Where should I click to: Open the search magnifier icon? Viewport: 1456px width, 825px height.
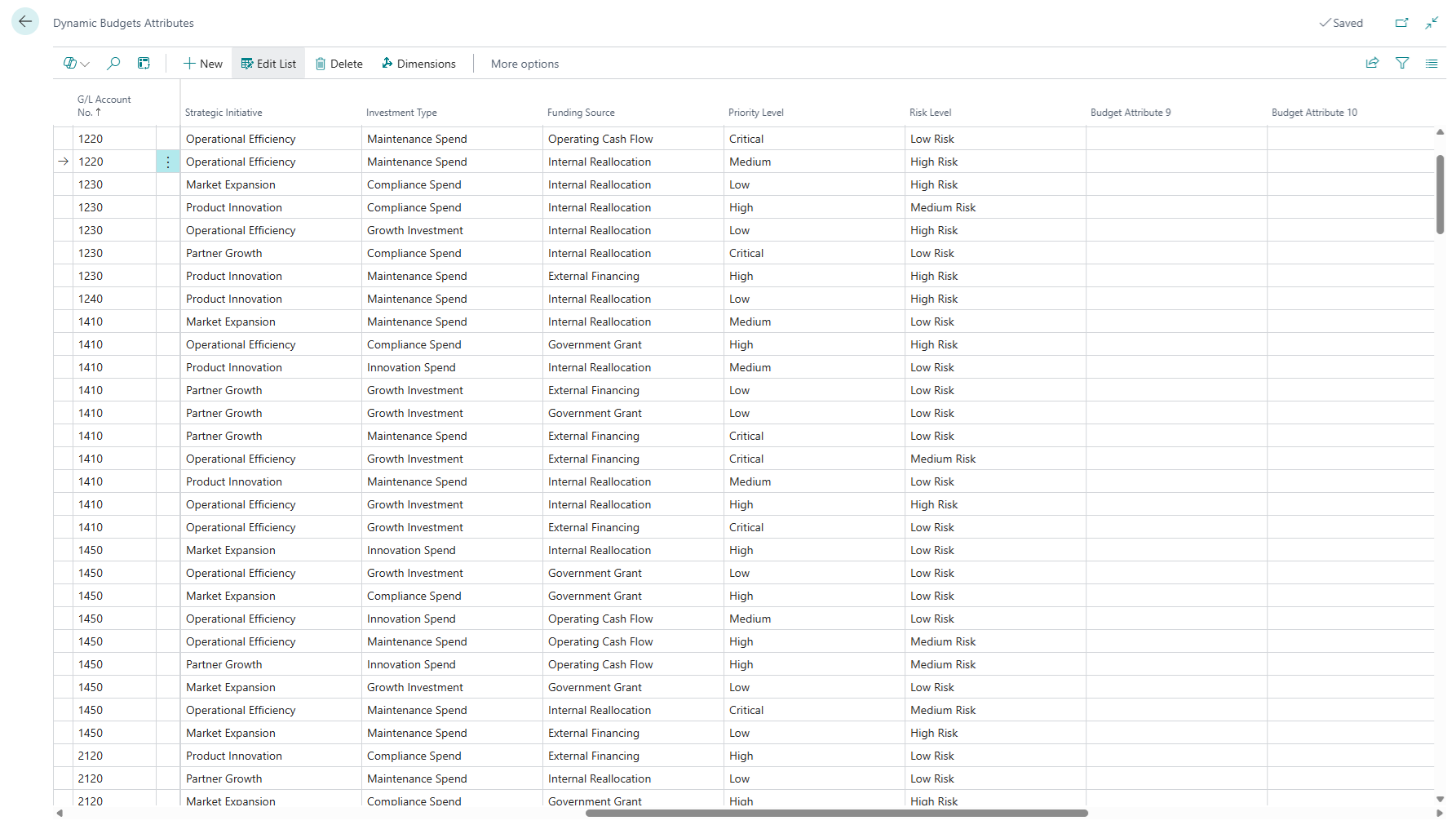pos(113,64)
